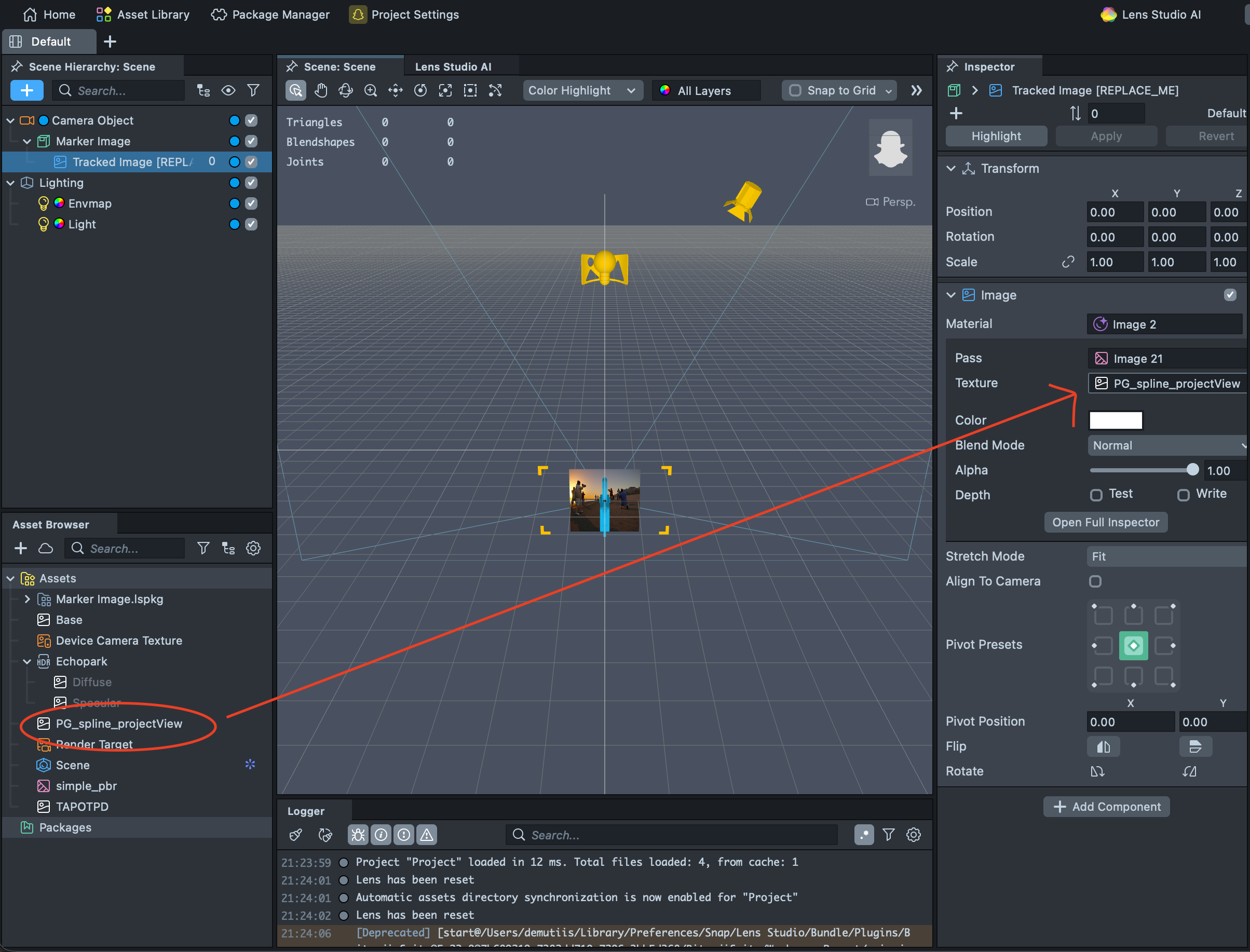This screenshot has height=952, width=1250.
Task: Click the Logger search field
Action: (672, 835)
